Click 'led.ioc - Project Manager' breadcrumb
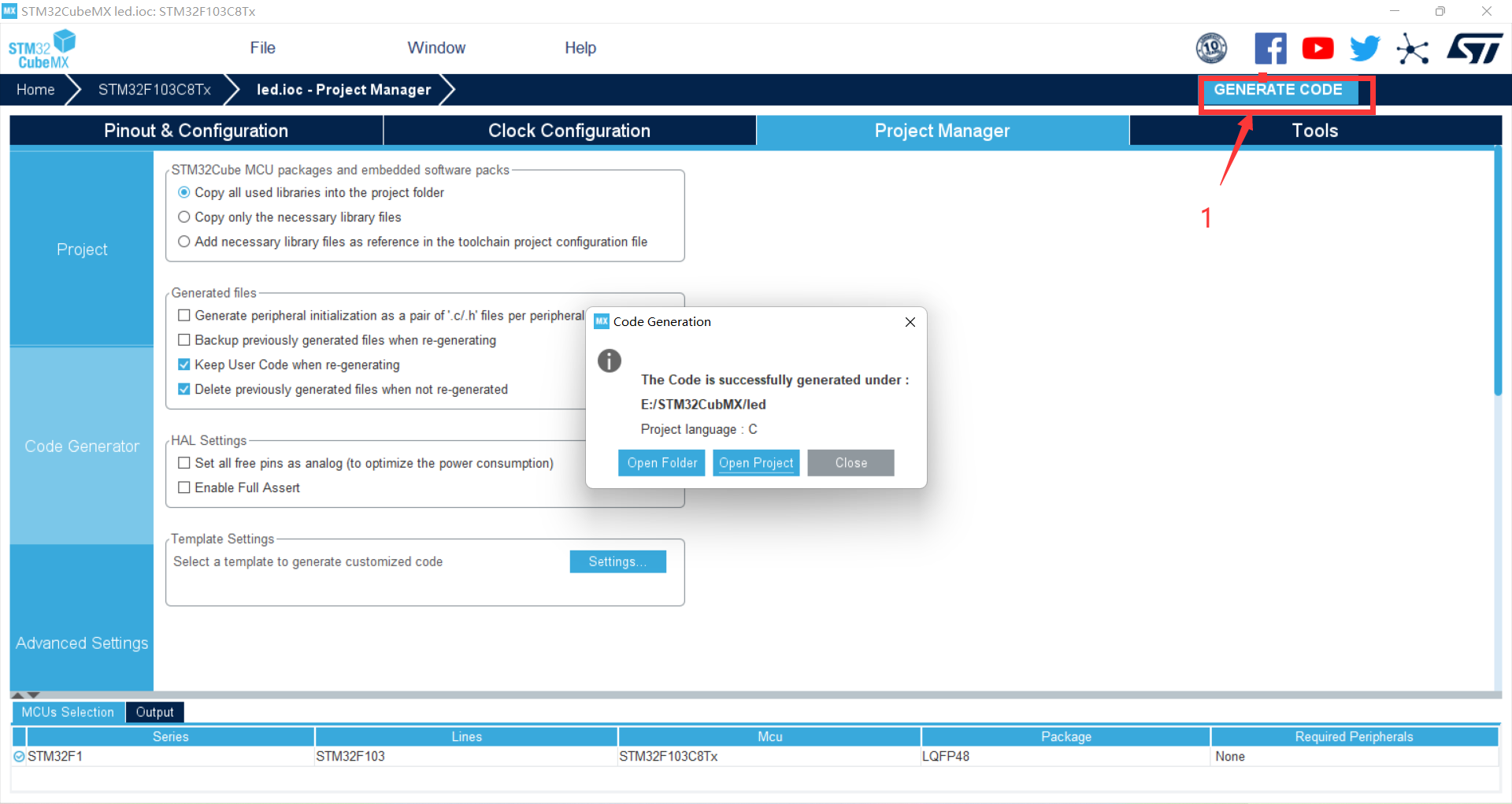The image size is (1512, 804). [x=343, y=90]
